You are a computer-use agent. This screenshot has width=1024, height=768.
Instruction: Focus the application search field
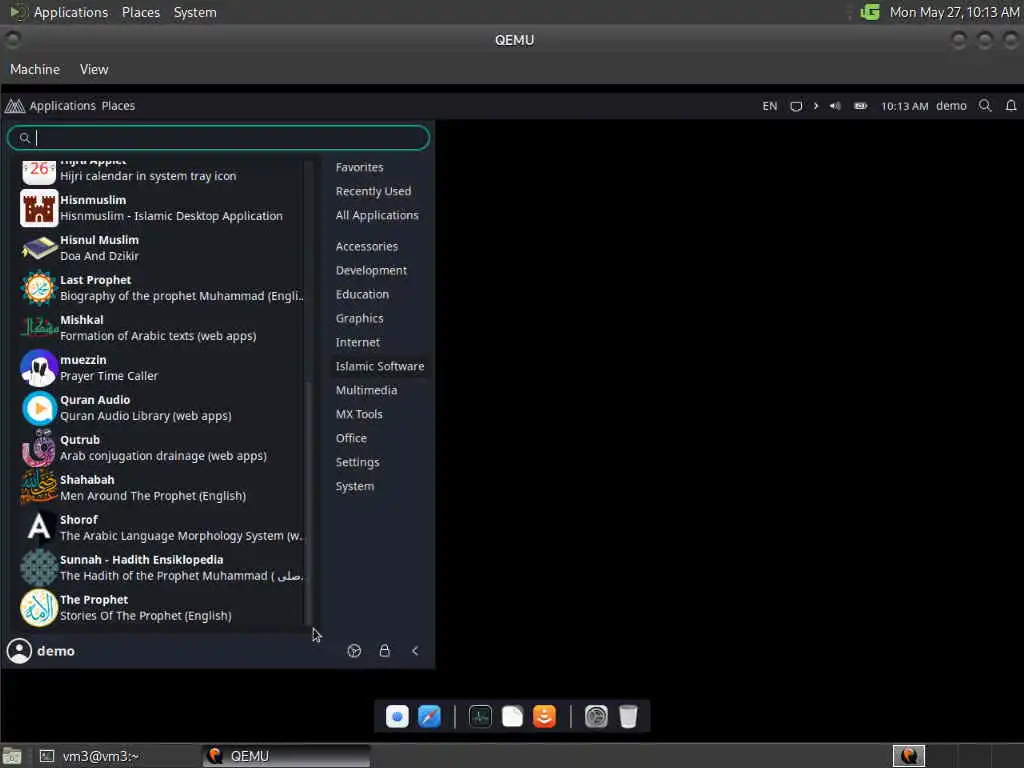(218, 138)
